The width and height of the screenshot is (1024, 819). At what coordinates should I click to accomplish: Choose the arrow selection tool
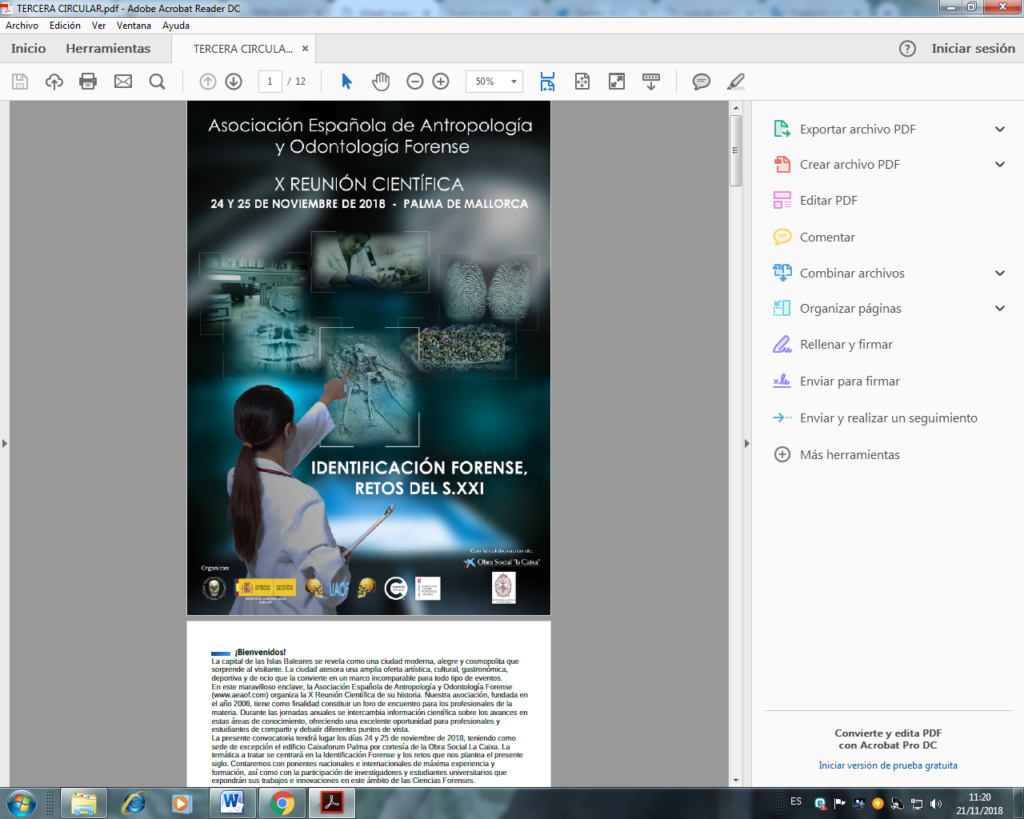347,81
